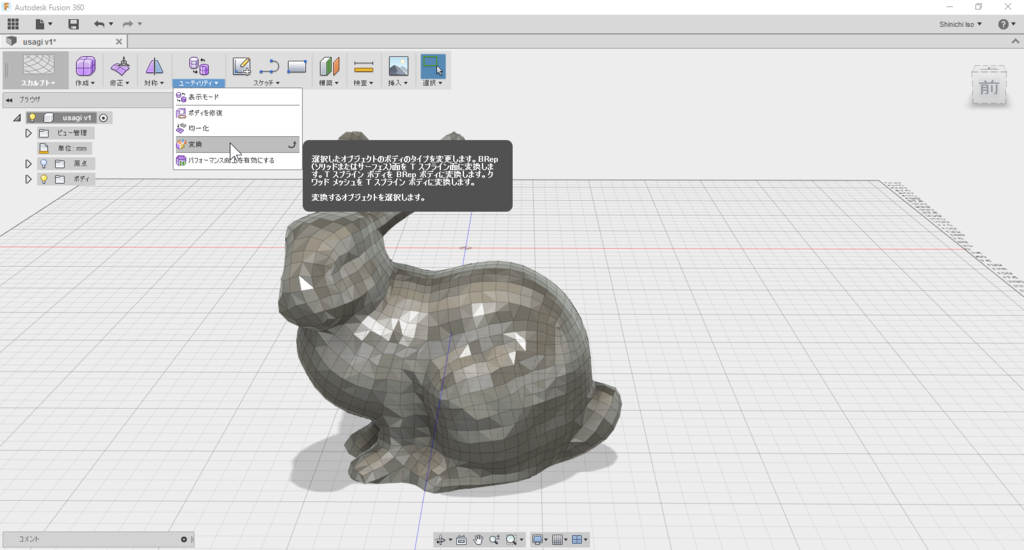
Task: Open the Help question mark icon
Action: 1003,24
